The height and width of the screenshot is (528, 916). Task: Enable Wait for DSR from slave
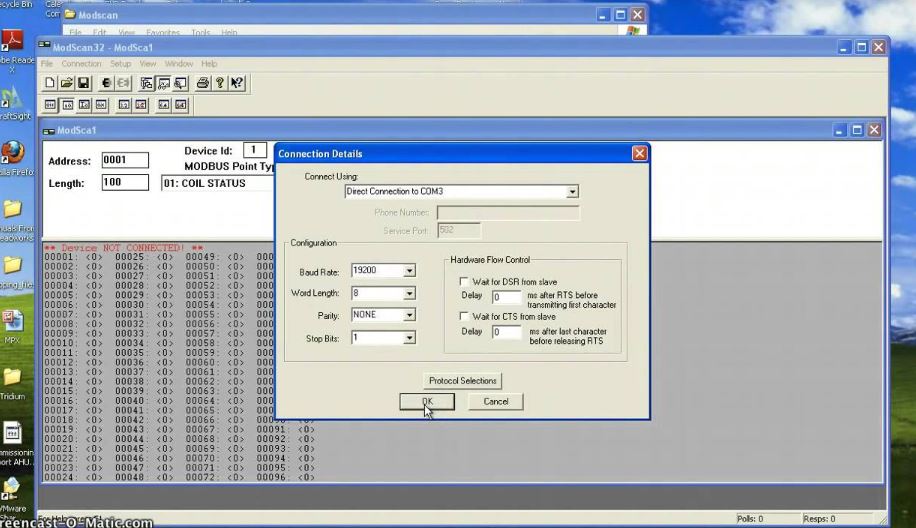(464, 282)
